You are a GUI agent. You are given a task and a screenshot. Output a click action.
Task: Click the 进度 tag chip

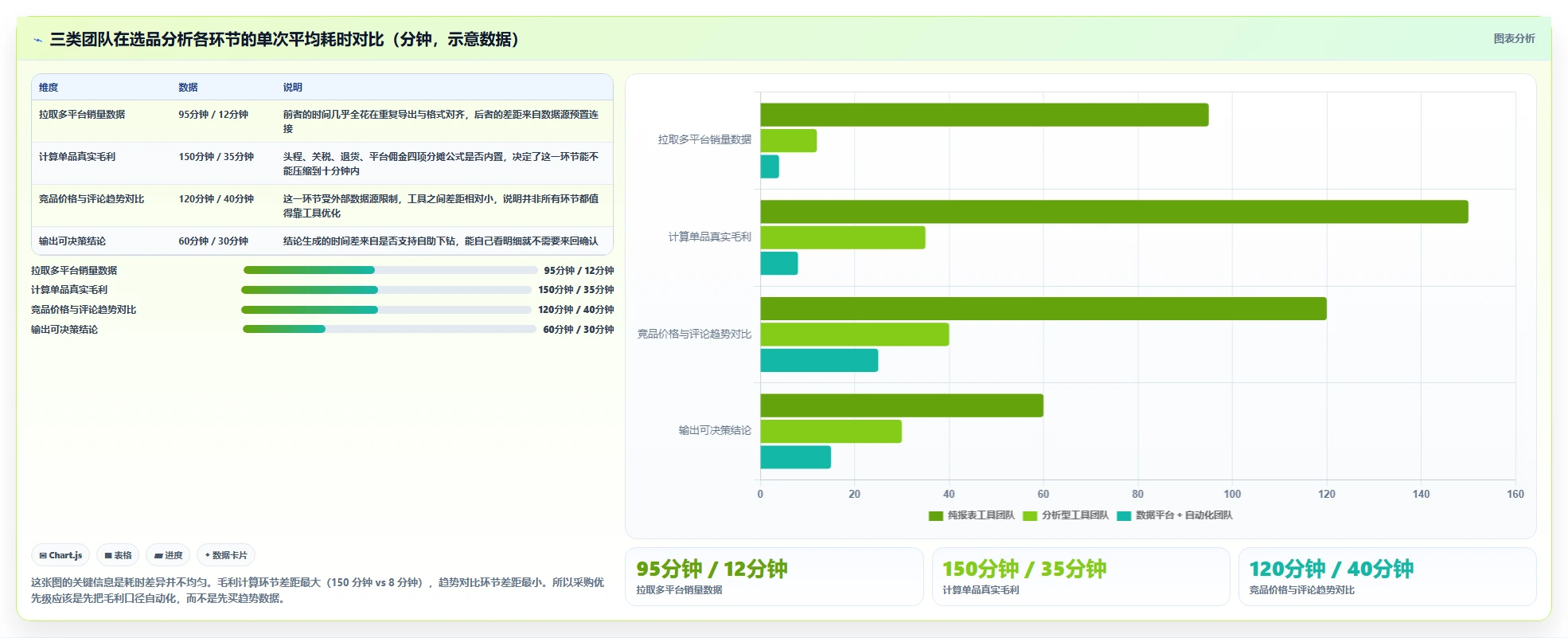[168, 555]
